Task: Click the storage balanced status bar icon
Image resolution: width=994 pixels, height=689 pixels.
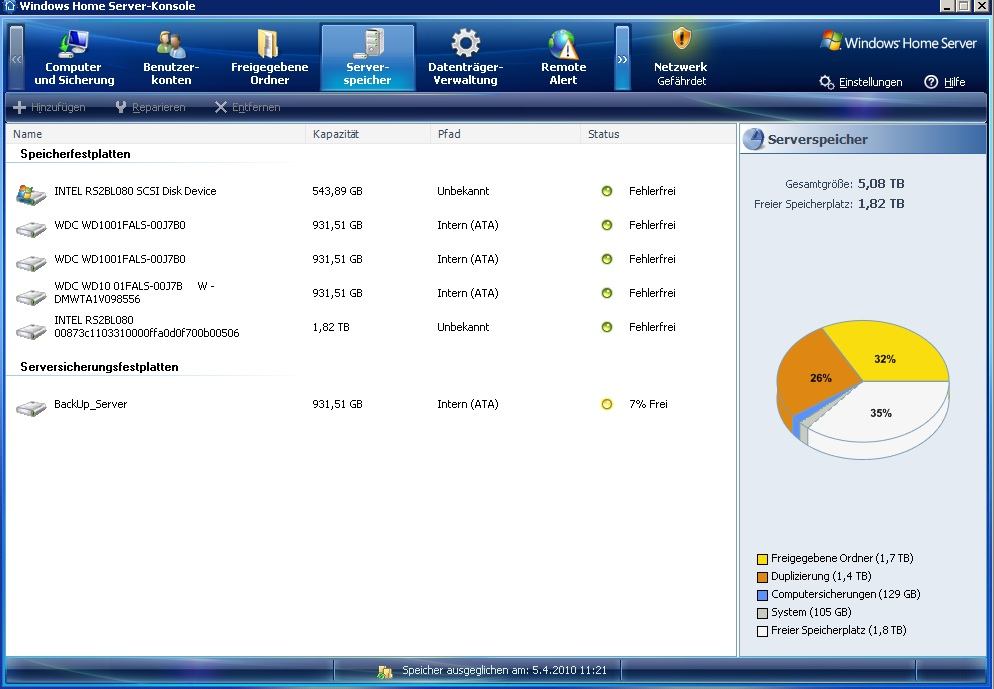Action: (385, 671)
